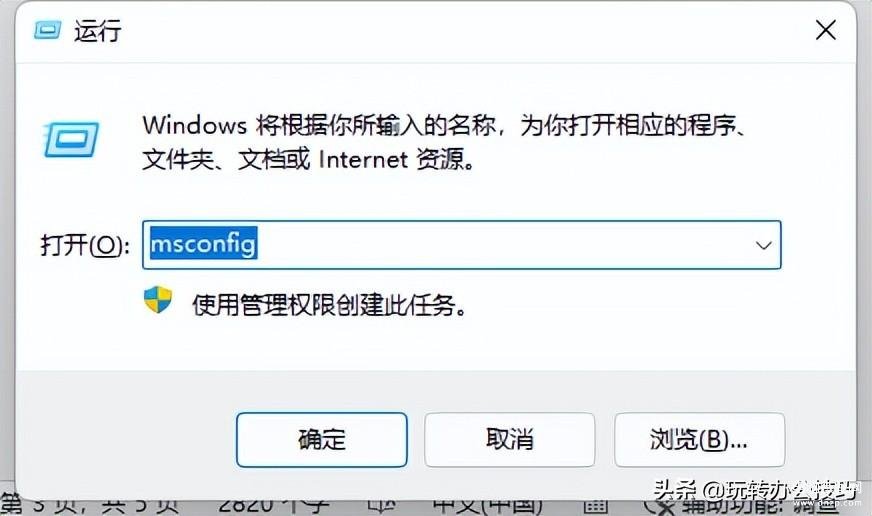Click the 运行 title text
Screen dimensions: 872x516
coord(98,30)
